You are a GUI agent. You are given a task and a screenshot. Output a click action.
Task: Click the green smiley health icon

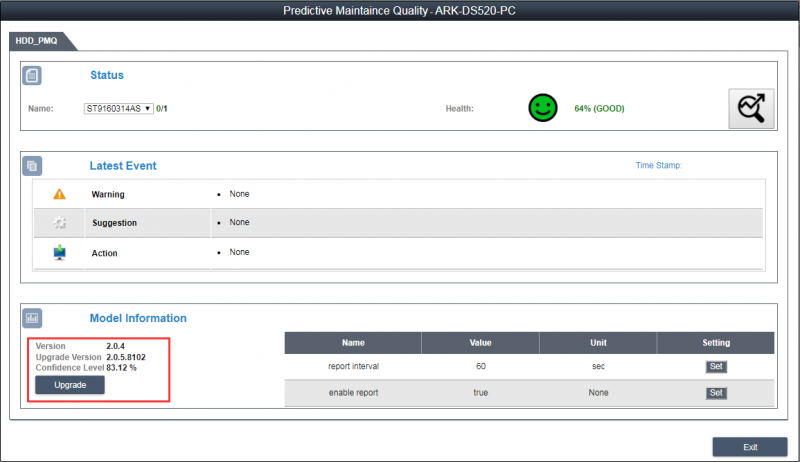(542, 108)
